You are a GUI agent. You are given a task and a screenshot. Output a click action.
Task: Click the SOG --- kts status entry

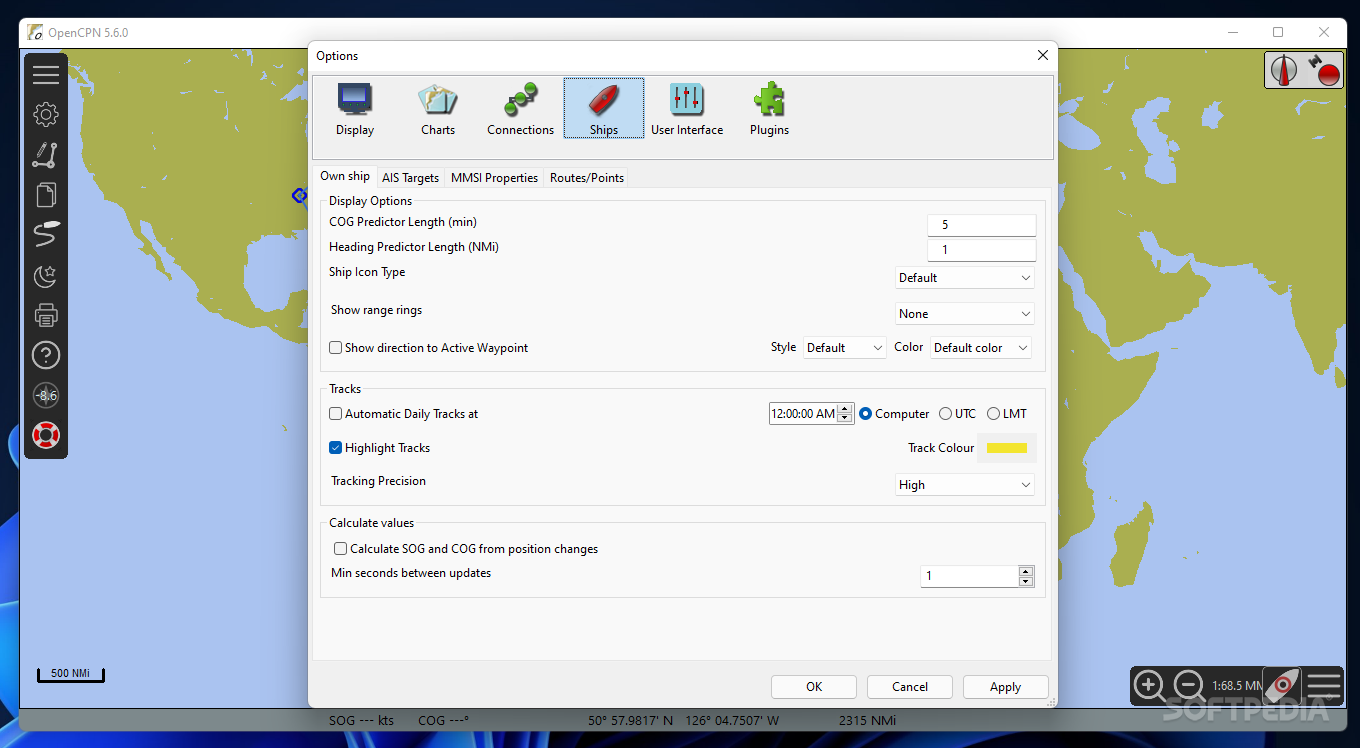point(362,720)
